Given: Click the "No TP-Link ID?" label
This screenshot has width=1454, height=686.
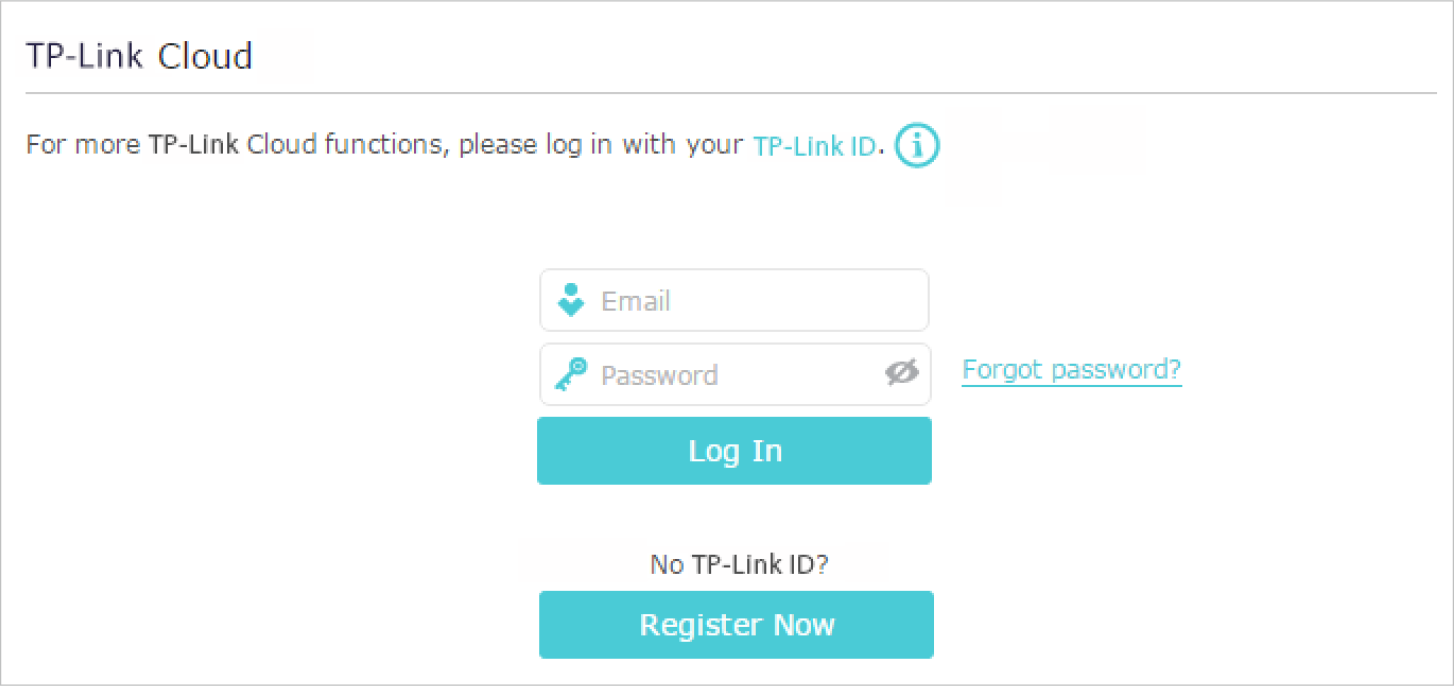Looking at the screenshot, I should click(738, 564).
